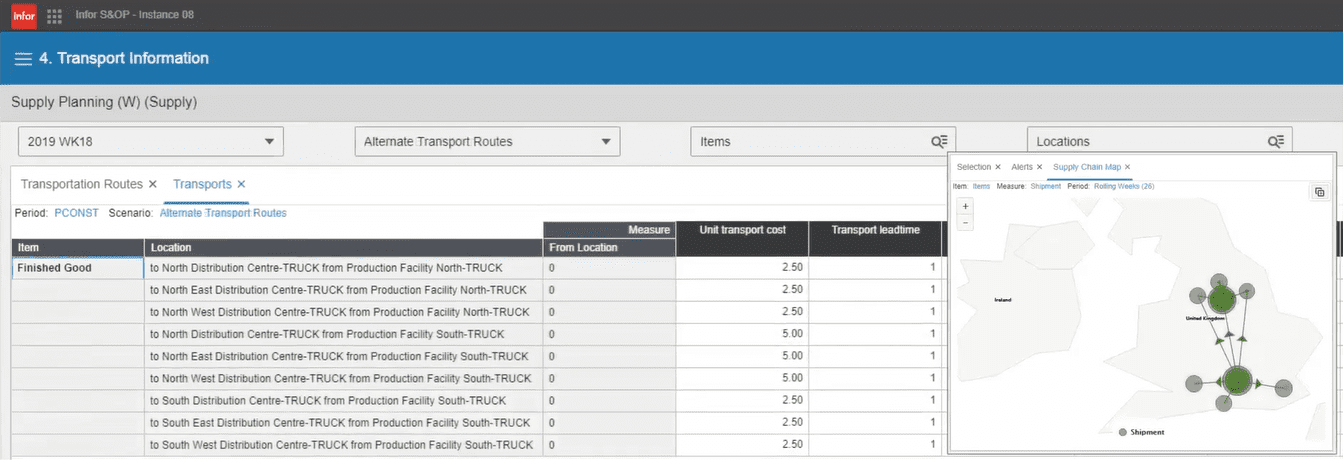Viewport: 1343px width, 460px height.
Task: Zoom in on the supply chain map
Action: 965,206
